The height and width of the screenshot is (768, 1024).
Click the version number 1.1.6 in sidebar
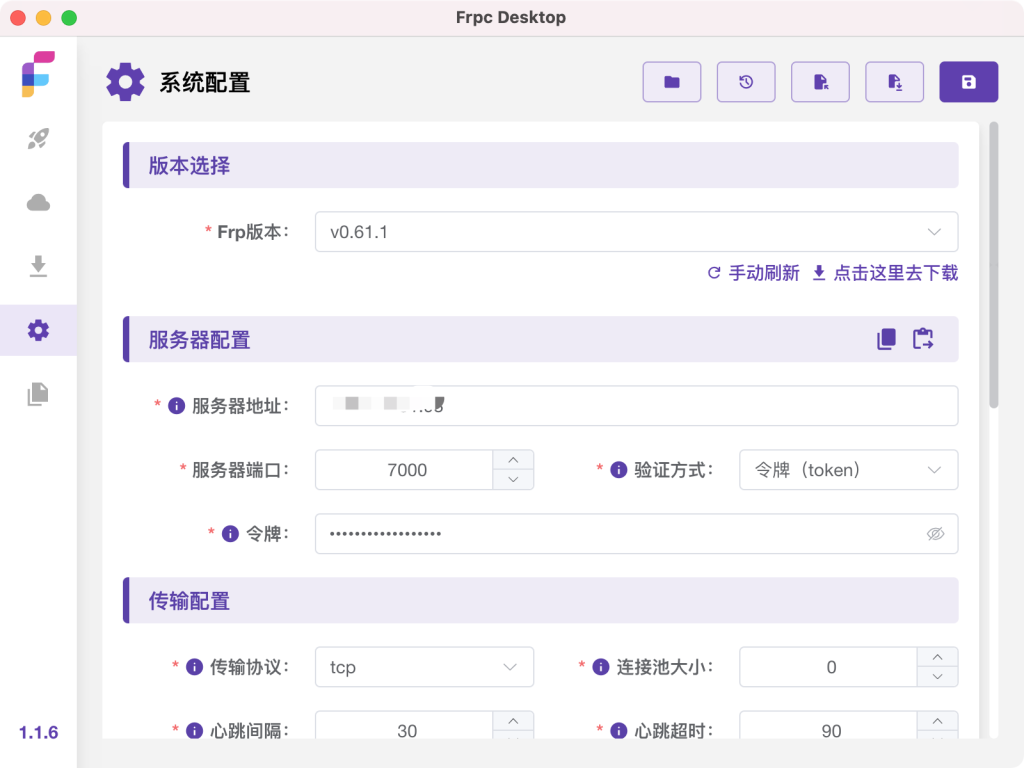point(39,732)
